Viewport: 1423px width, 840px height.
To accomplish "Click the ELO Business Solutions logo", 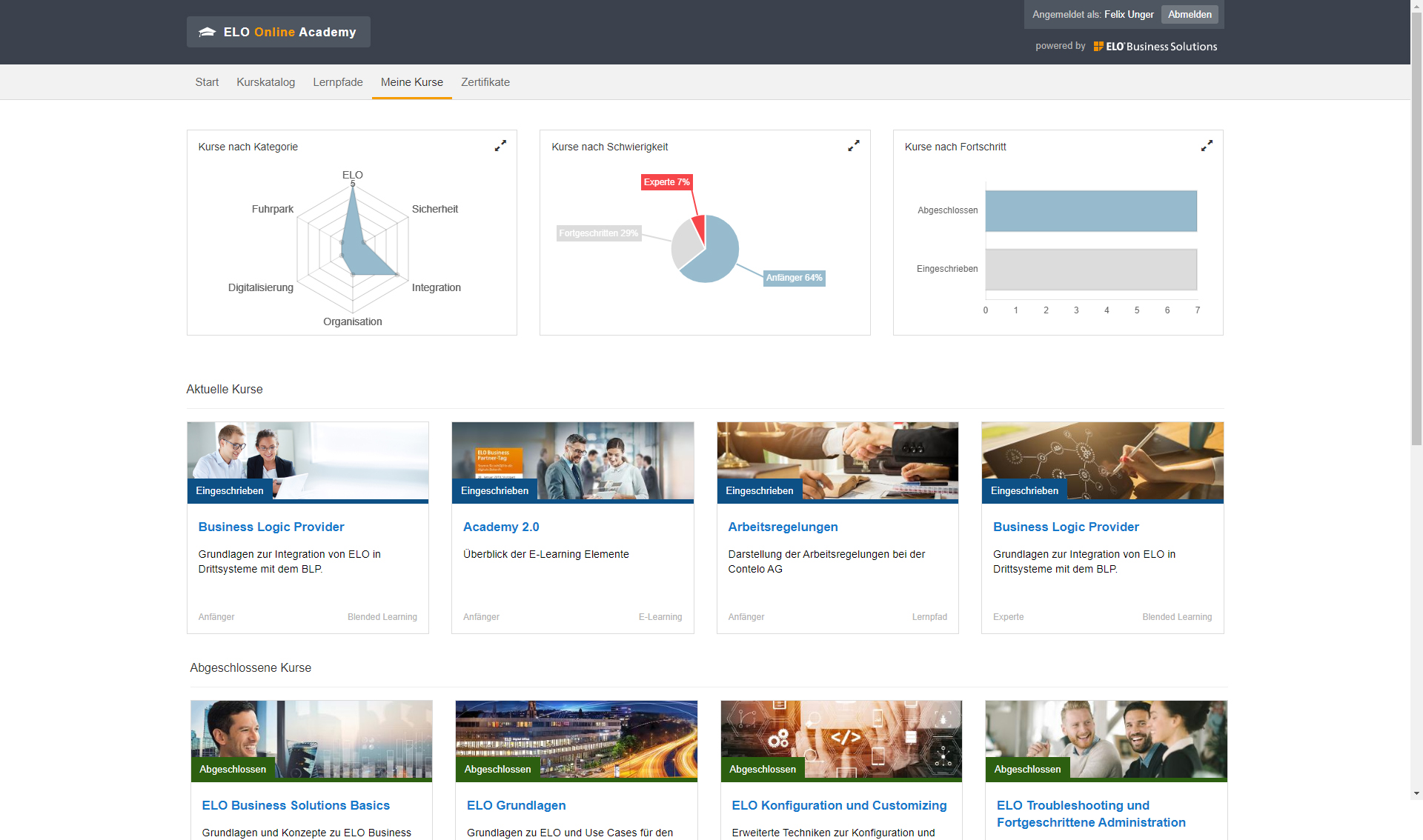I will point(1155,46).
